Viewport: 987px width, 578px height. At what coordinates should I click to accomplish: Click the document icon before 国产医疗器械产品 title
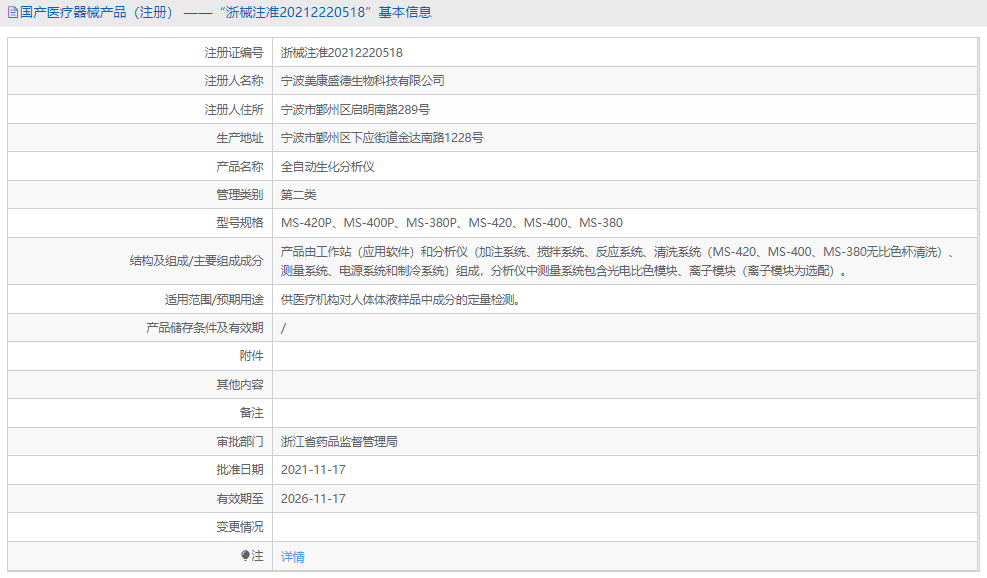click(x=12, y=13)
